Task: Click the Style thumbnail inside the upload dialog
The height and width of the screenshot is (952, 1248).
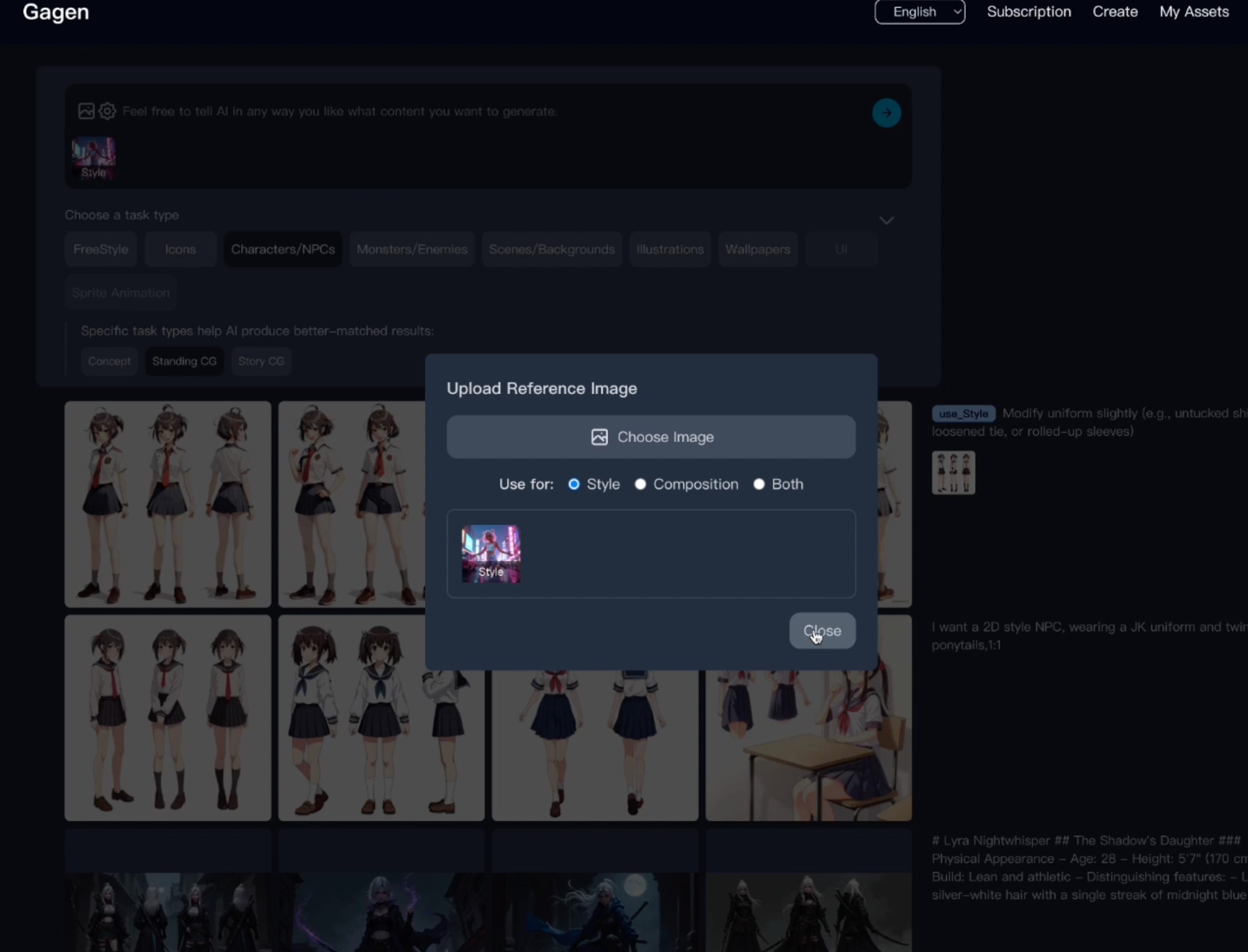Action: point(491,554)
